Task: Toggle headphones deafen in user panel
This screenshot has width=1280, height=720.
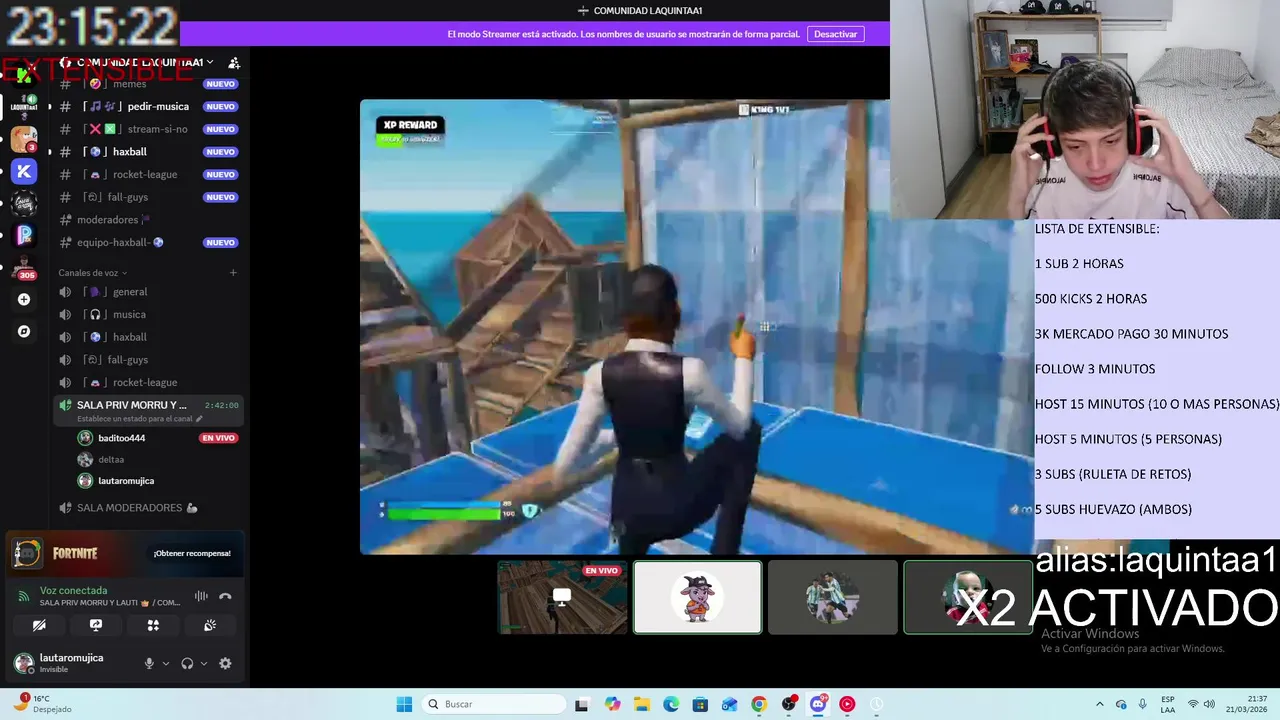Action: (x=187, y=663)
